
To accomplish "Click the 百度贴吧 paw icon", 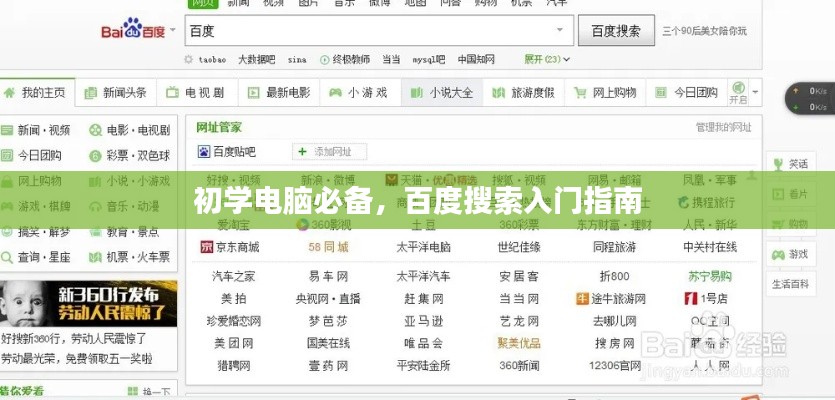I will click(204, 152).
